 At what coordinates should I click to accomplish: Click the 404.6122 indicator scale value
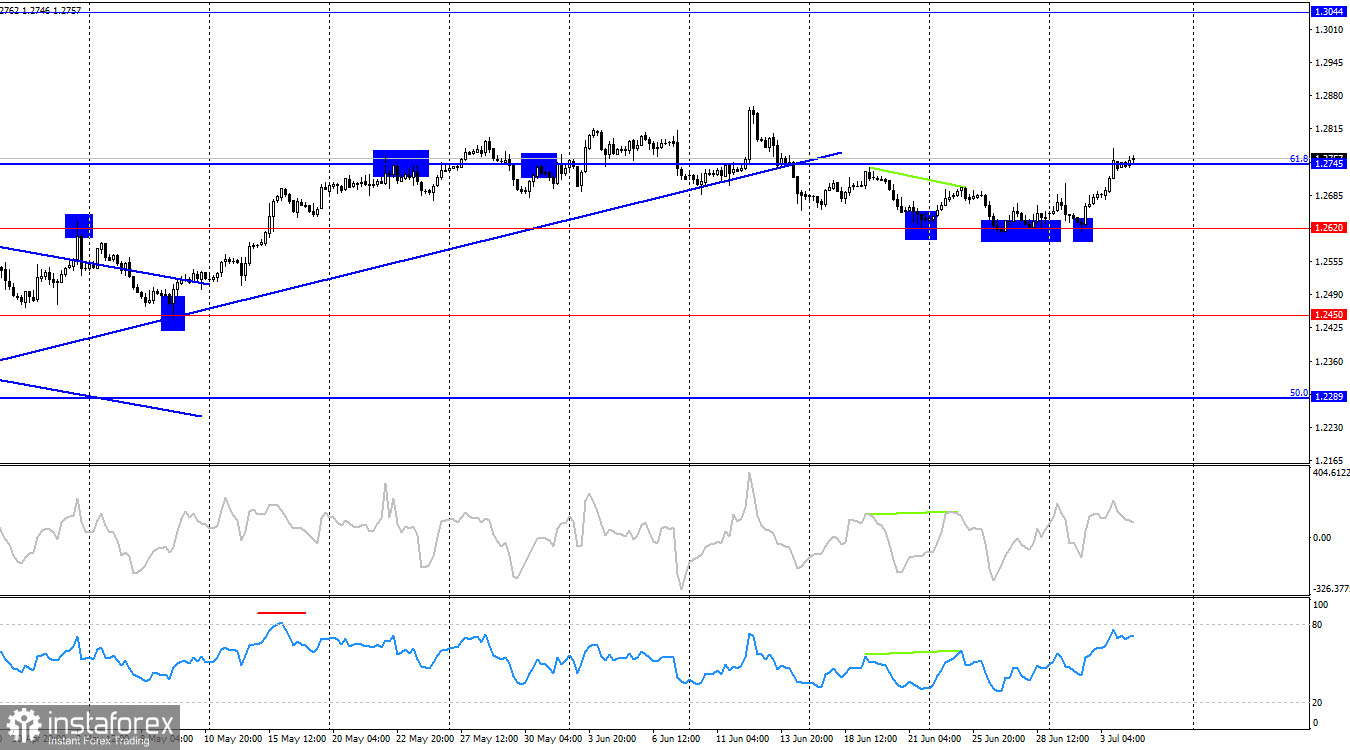coord(1331,472)
